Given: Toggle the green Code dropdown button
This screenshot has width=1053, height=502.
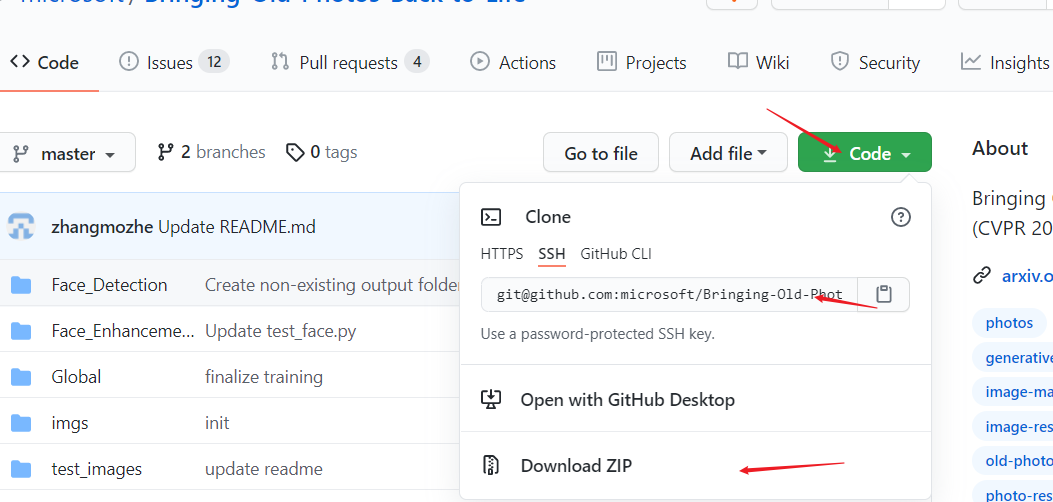Looking at the screenshot, I should [x=865, y=153].
